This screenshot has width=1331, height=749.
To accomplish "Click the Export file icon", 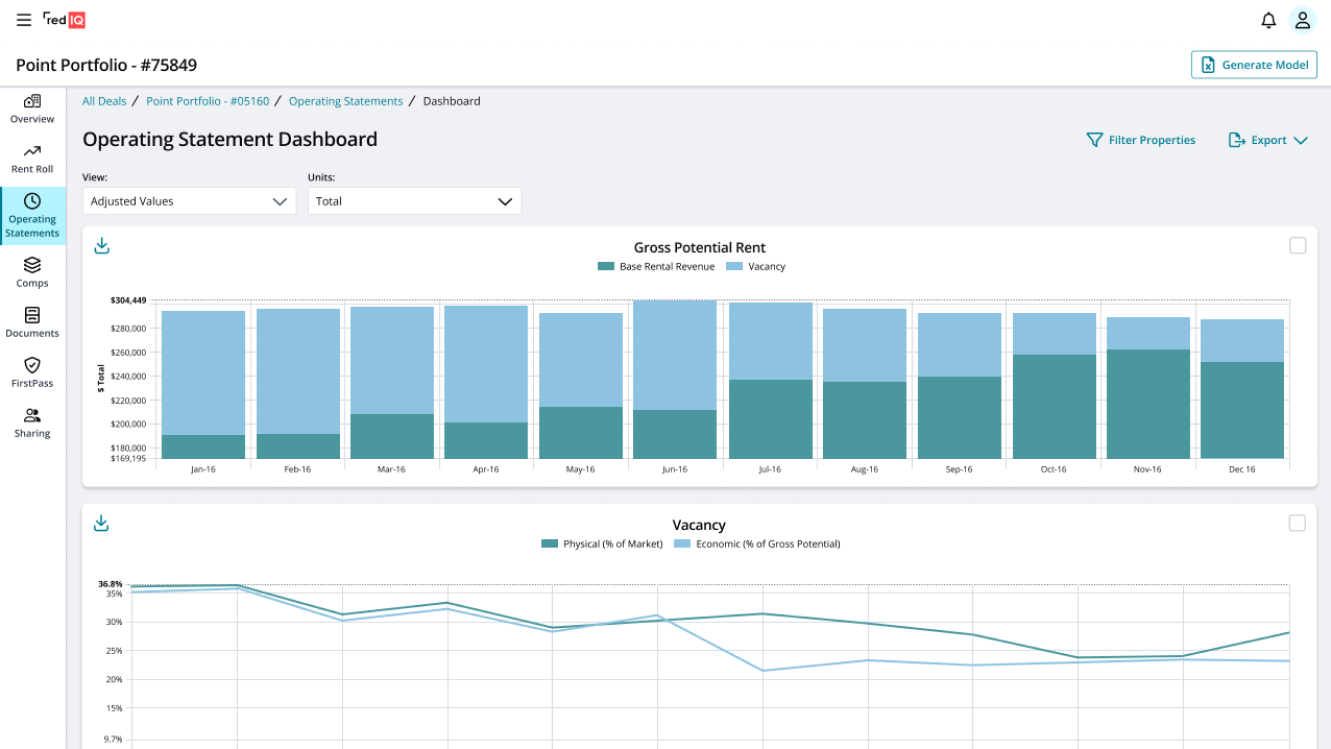I will point(1236,140).
